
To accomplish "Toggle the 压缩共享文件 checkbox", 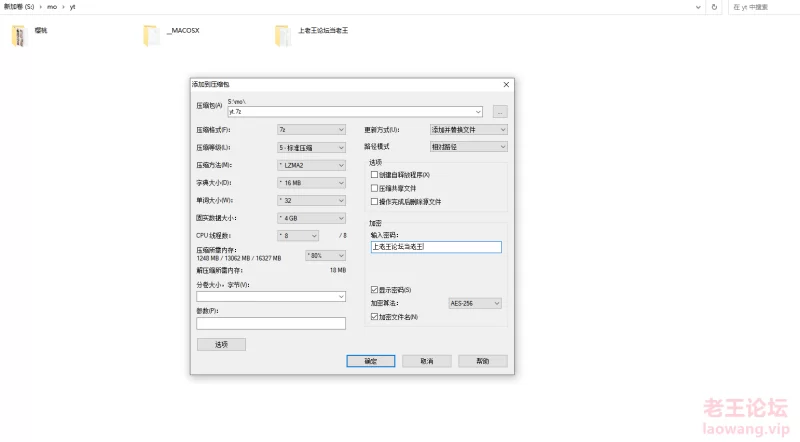I will tap(374, 187).
